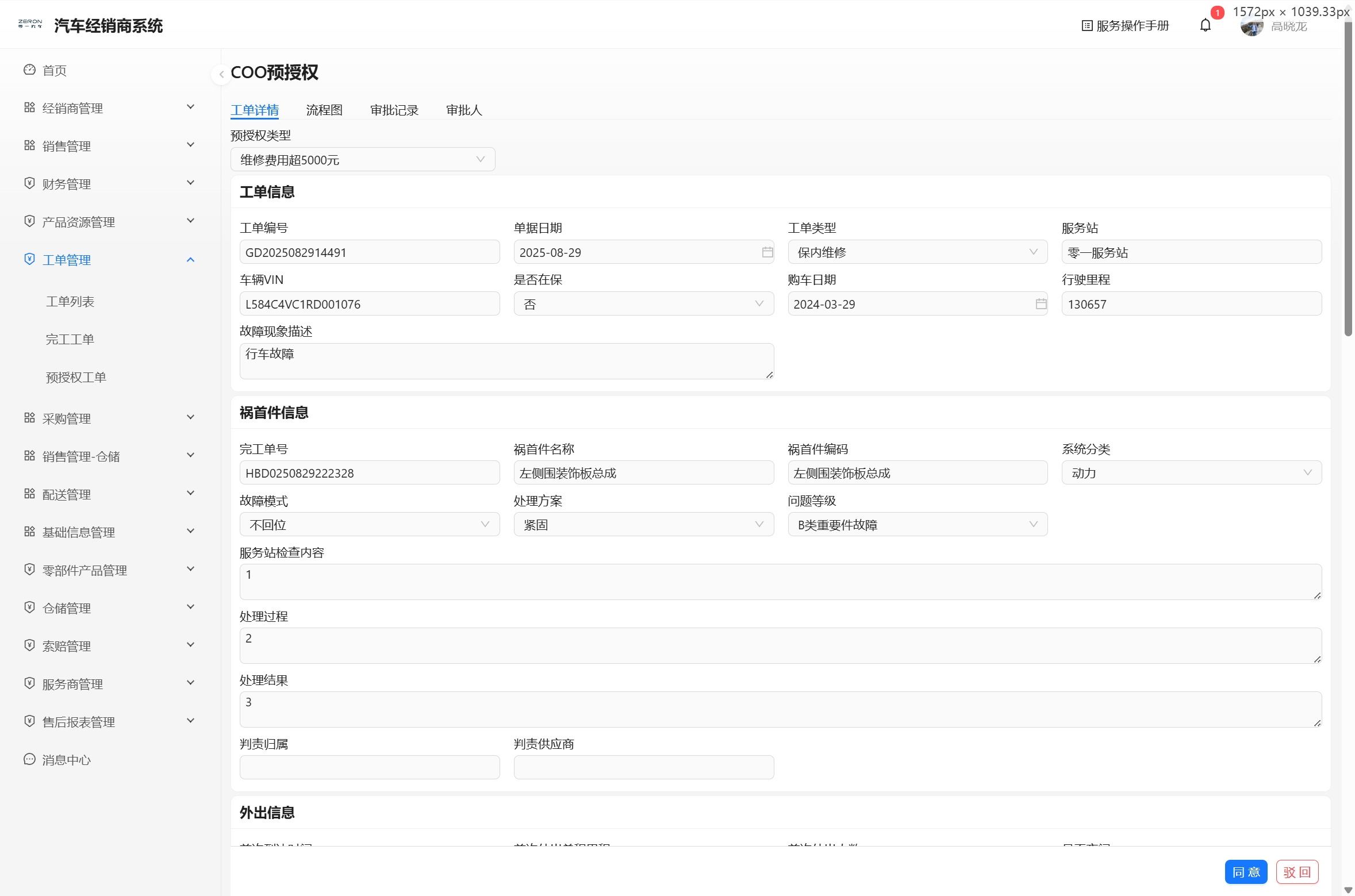Click the empty 判责归属 input field
The height and width of the screenshot is (896, 1355).
(x=370, y=767)
